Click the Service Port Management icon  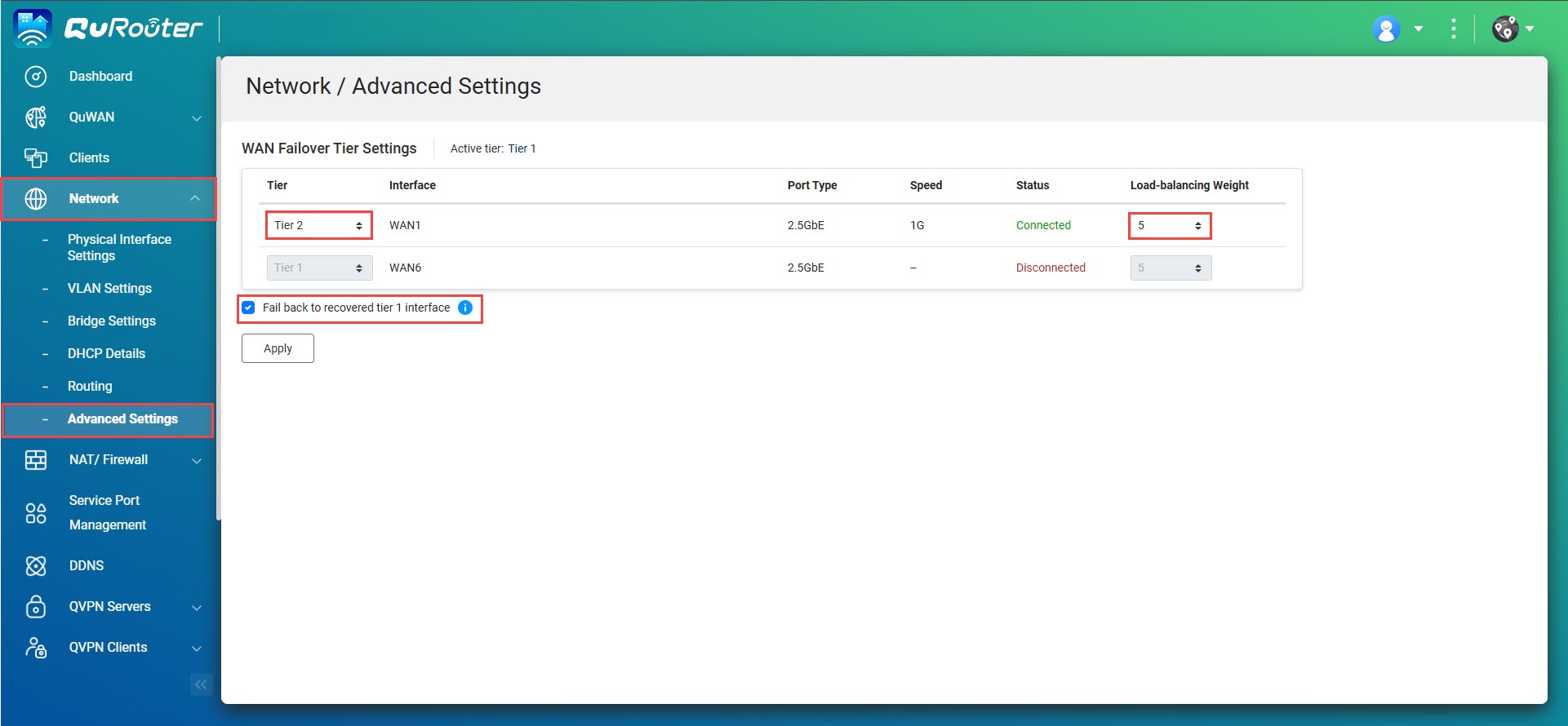[36, 513]
